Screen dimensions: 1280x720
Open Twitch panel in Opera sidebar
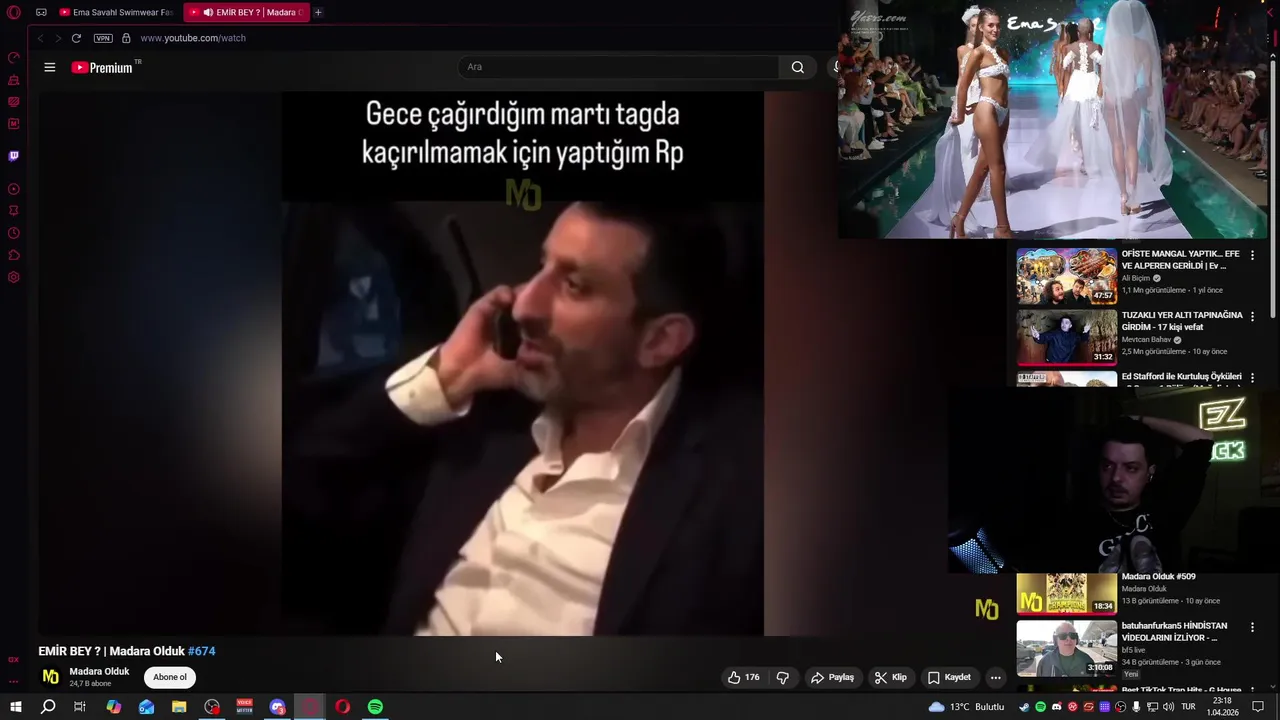14,156
